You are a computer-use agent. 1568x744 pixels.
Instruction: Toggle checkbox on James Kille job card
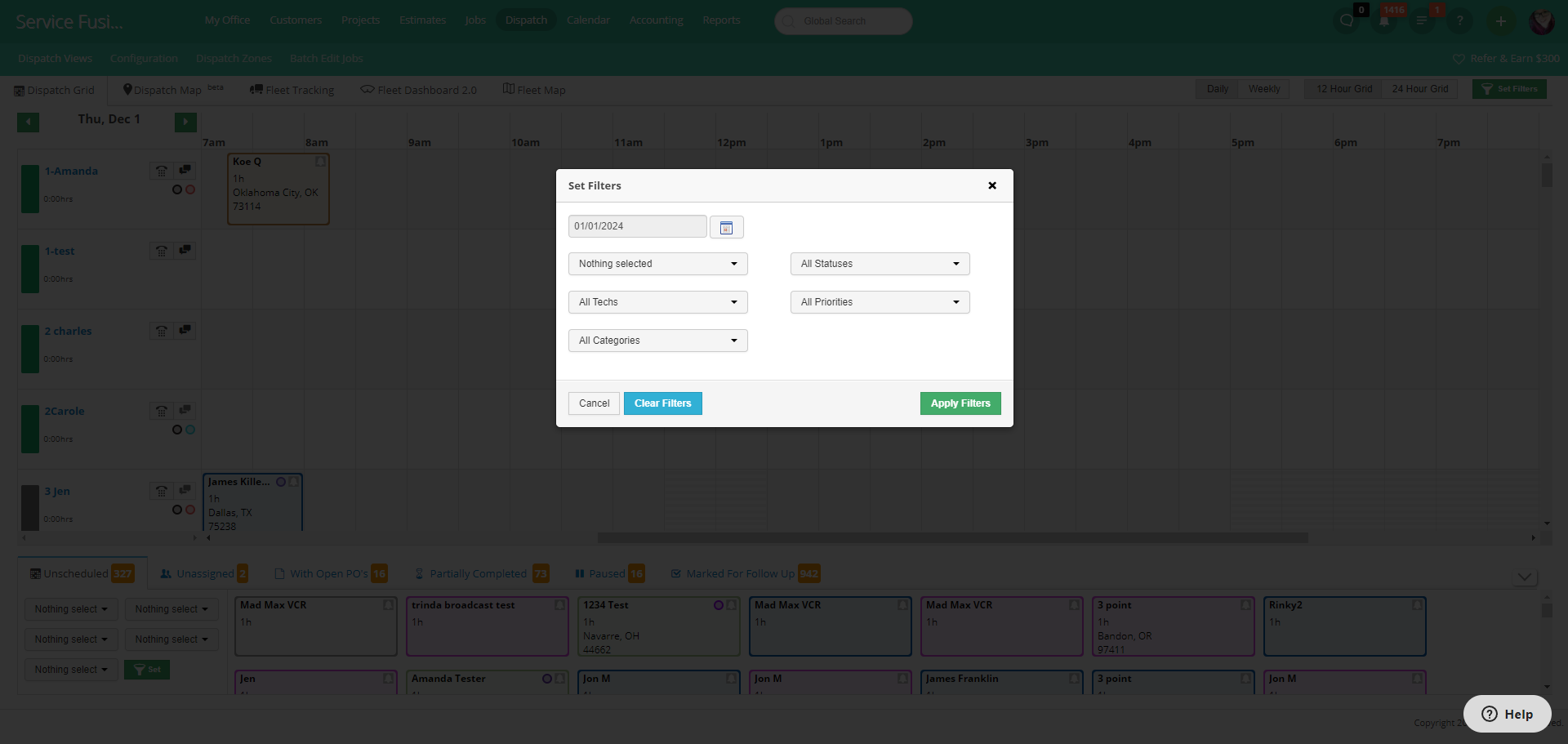pyautogui.click(x=293, y=482)
